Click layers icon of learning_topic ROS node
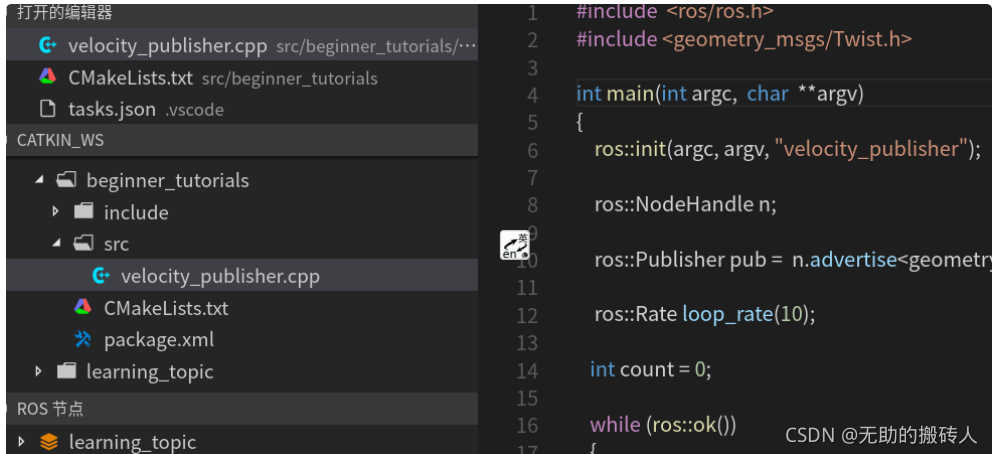The width and height of the screenshot is (994, 454). 48,441
